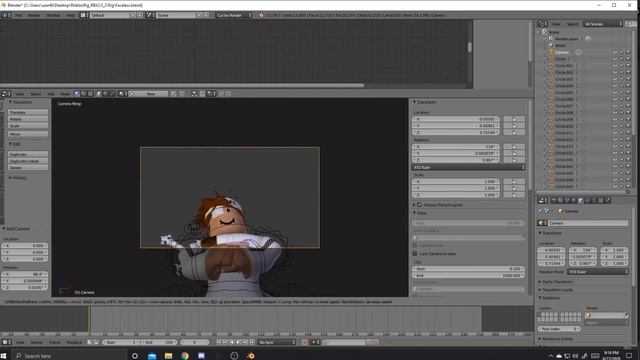The image size is (640, 360).
Task: Click the Delete button in the tool shelf
Action: (x=28, y=167)
